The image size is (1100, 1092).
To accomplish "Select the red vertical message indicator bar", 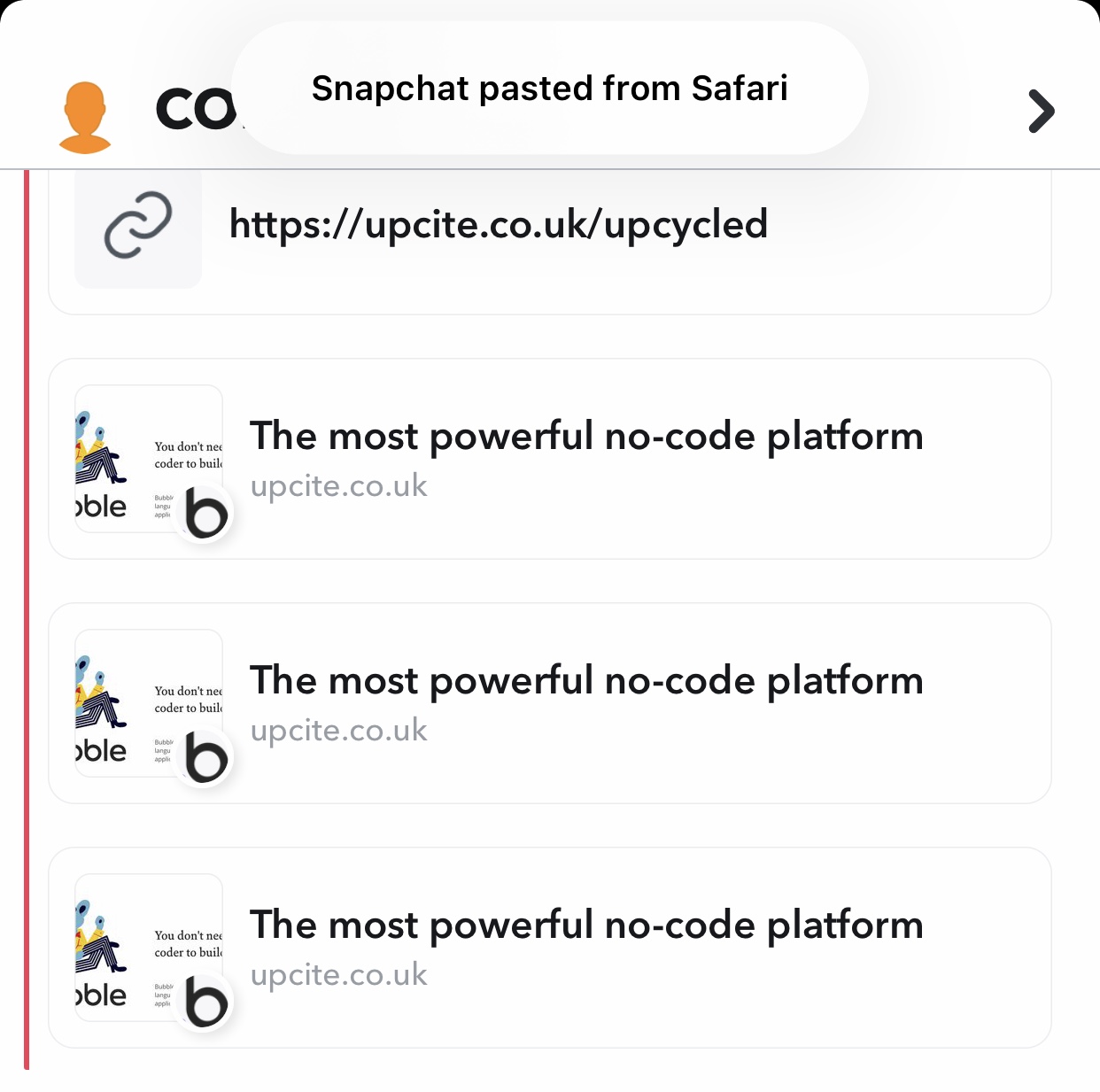I will click(27, 619).
